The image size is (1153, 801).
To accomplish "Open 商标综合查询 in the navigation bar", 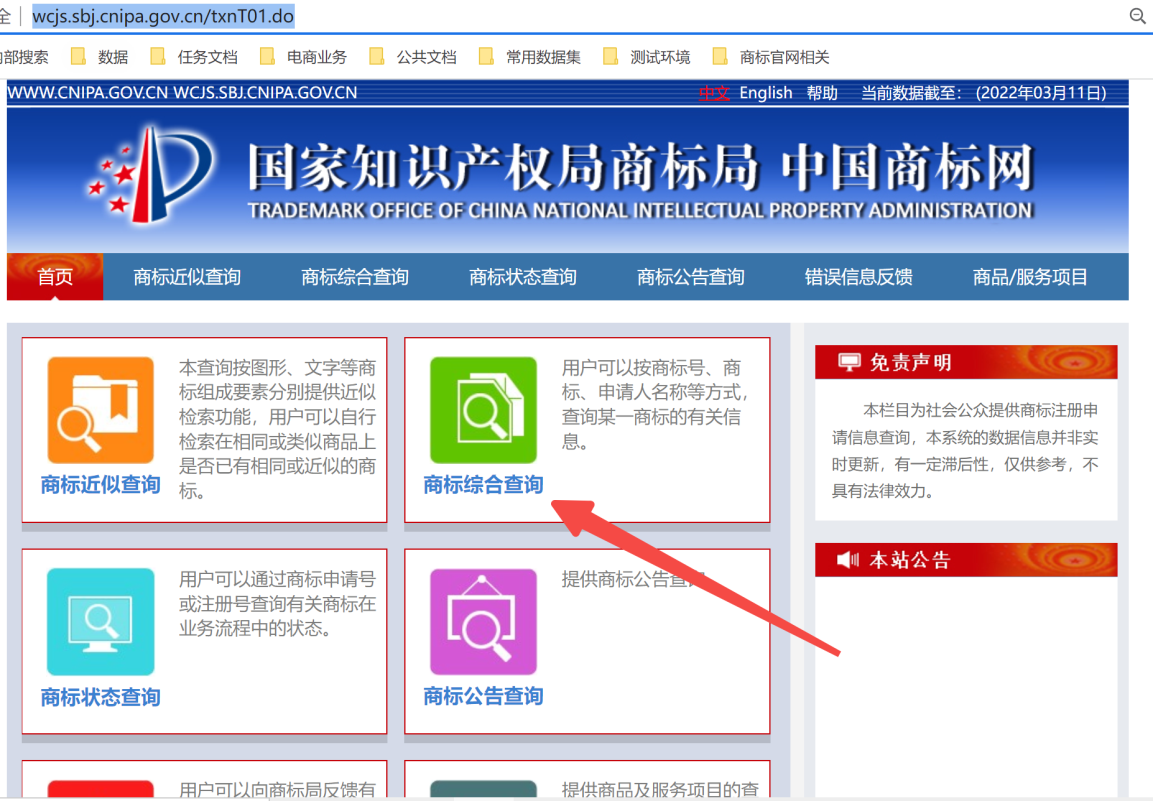I will [354, 277].
